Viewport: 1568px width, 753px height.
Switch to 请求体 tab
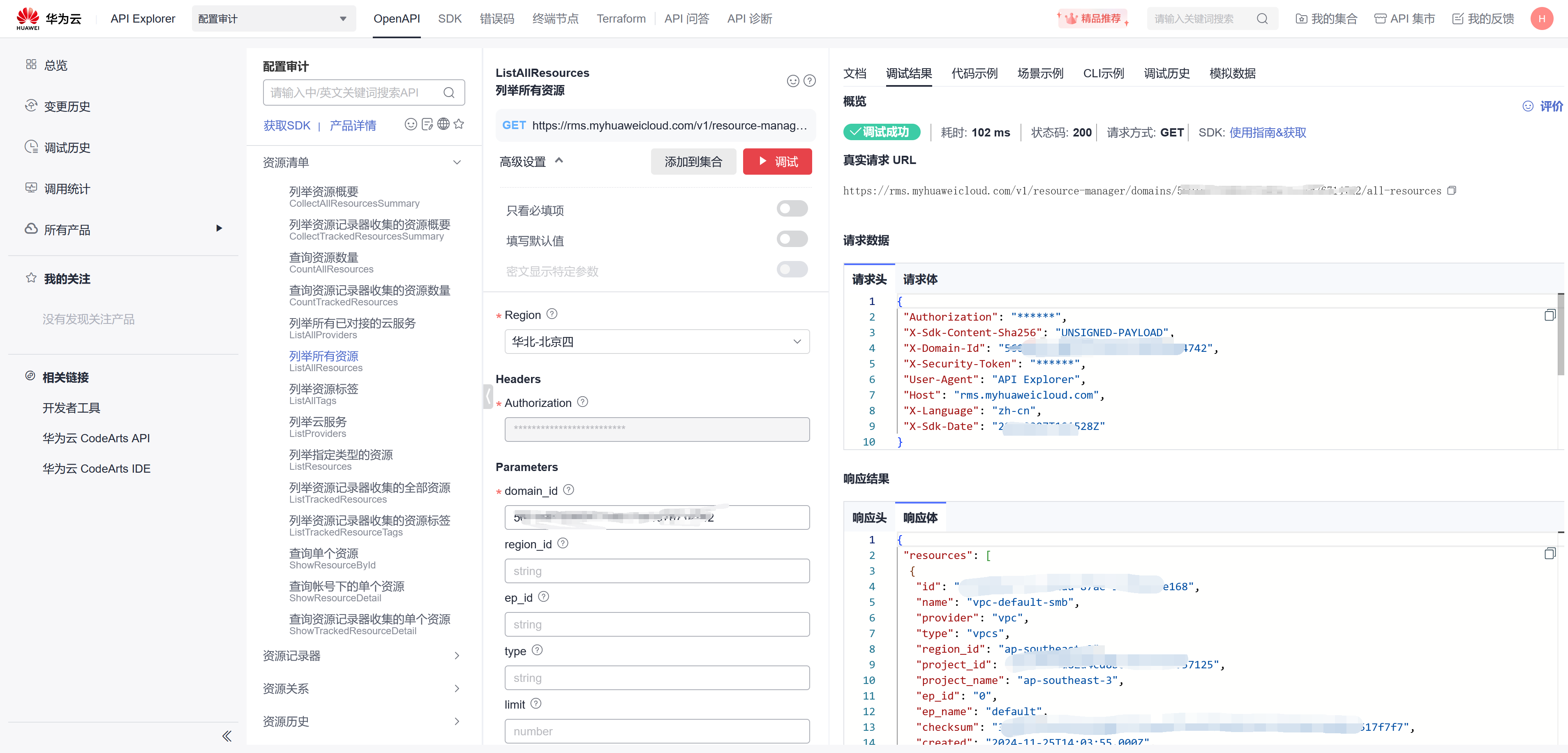point(920,279)
